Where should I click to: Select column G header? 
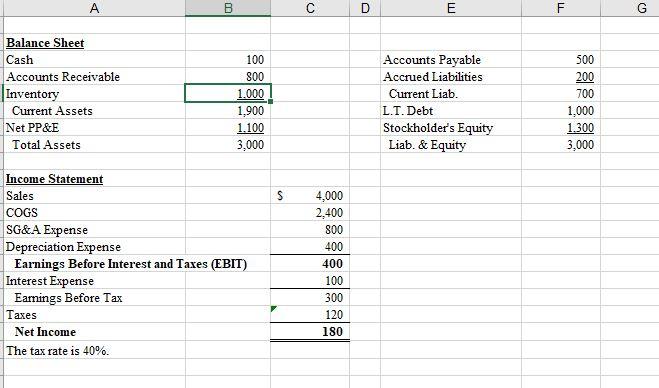pyautogui.click(x=641, y=8)
